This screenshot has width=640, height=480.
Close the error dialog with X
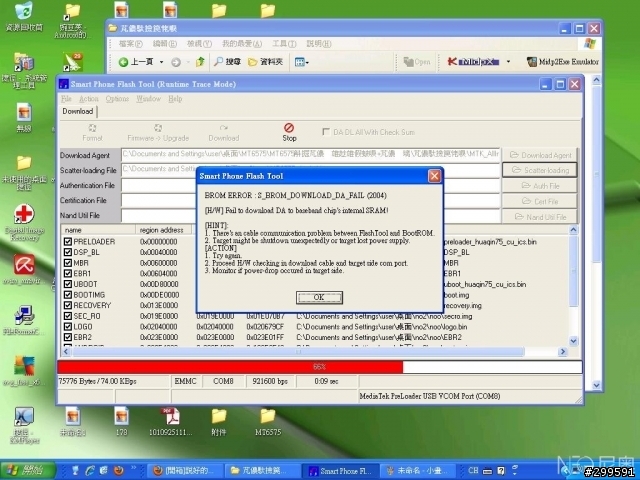click(x=434, y=176)
